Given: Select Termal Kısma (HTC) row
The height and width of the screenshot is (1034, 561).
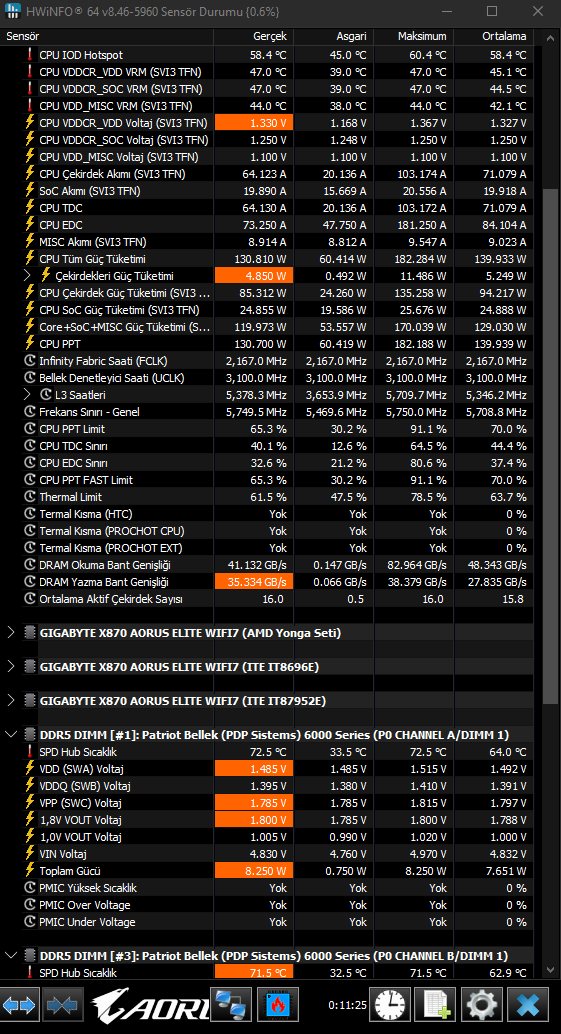Looking at the screenshot, I should coord(267,514).
